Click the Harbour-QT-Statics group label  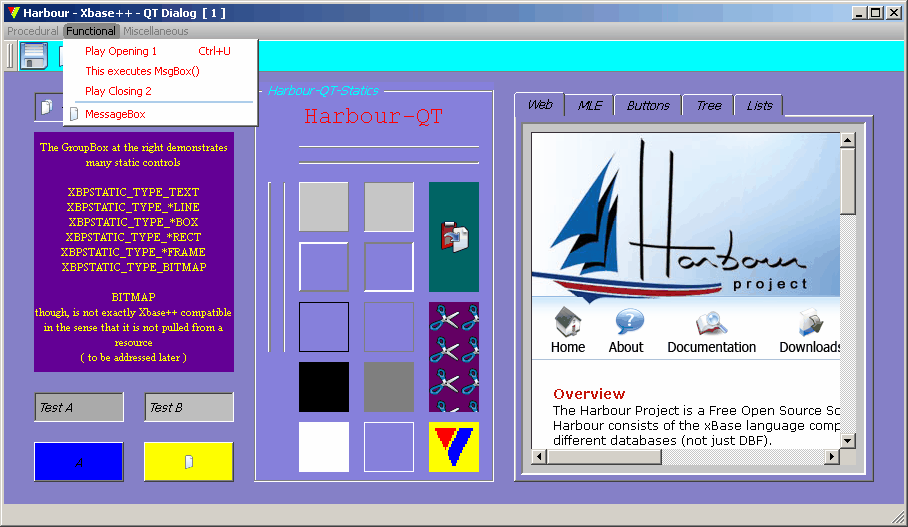(x=323, y=90)
